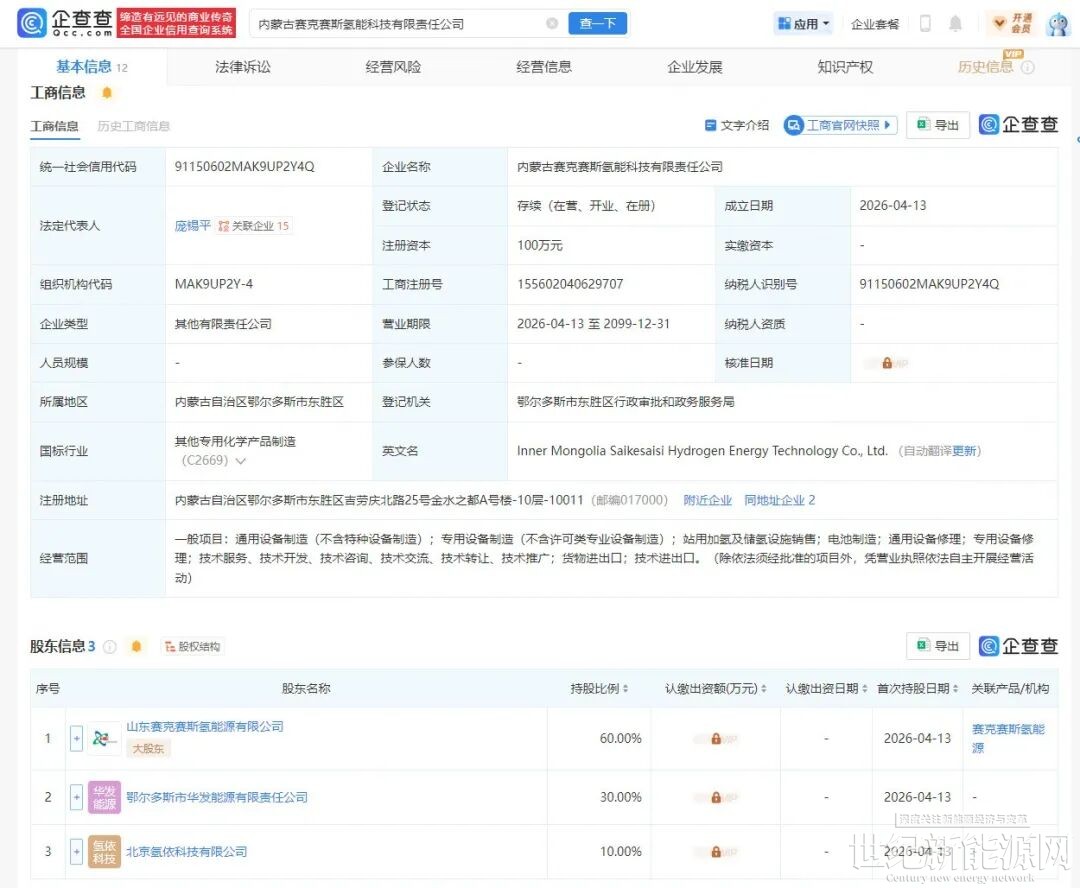Clear the search box with the X icon
The height and width of the screenshot is (888, 1080).
(x=552, y=24)
